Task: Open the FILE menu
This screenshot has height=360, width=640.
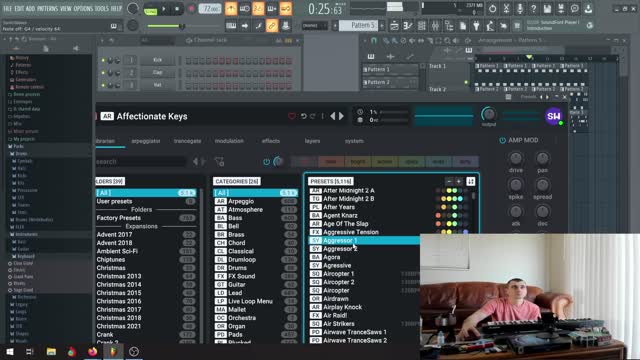Action: 7,9
